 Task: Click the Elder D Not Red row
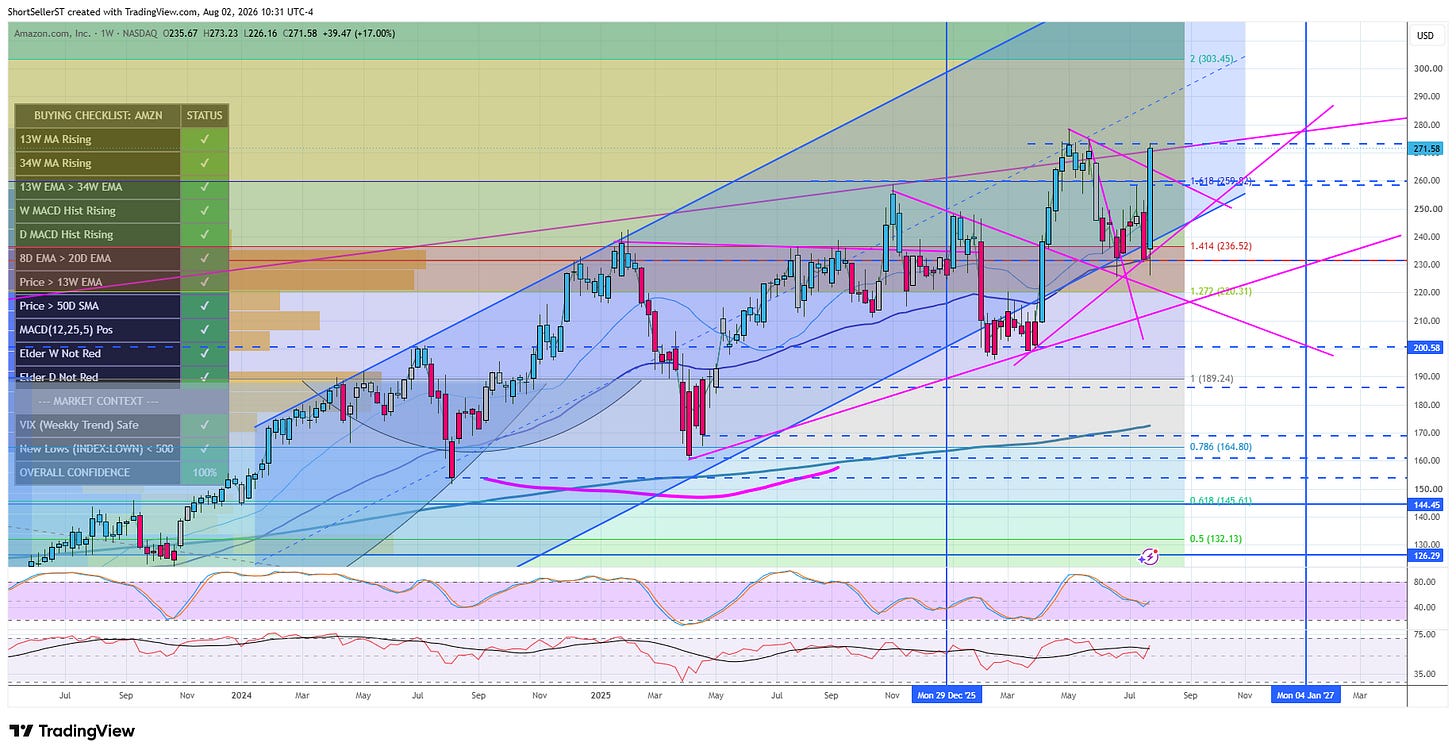point(121,377)
